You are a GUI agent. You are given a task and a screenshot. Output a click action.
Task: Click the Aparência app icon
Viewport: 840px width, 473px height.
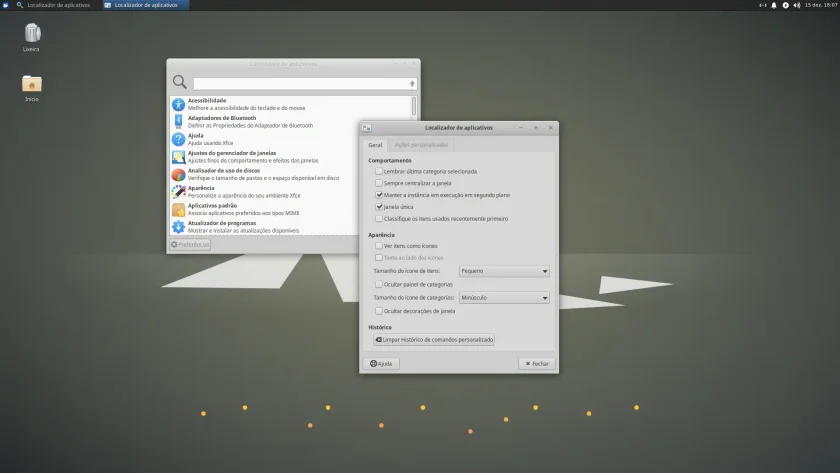coord(178,192)
